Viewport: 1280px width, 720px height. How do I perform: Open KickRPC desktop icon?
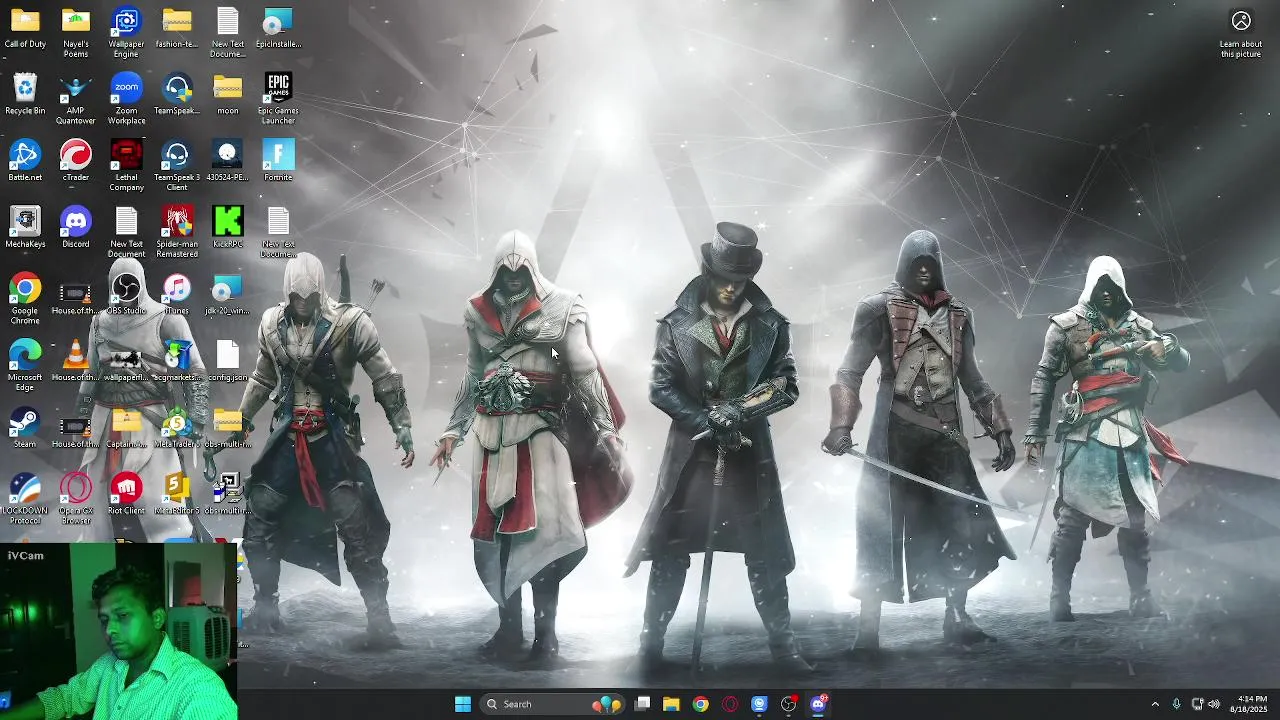coord(228,228)
